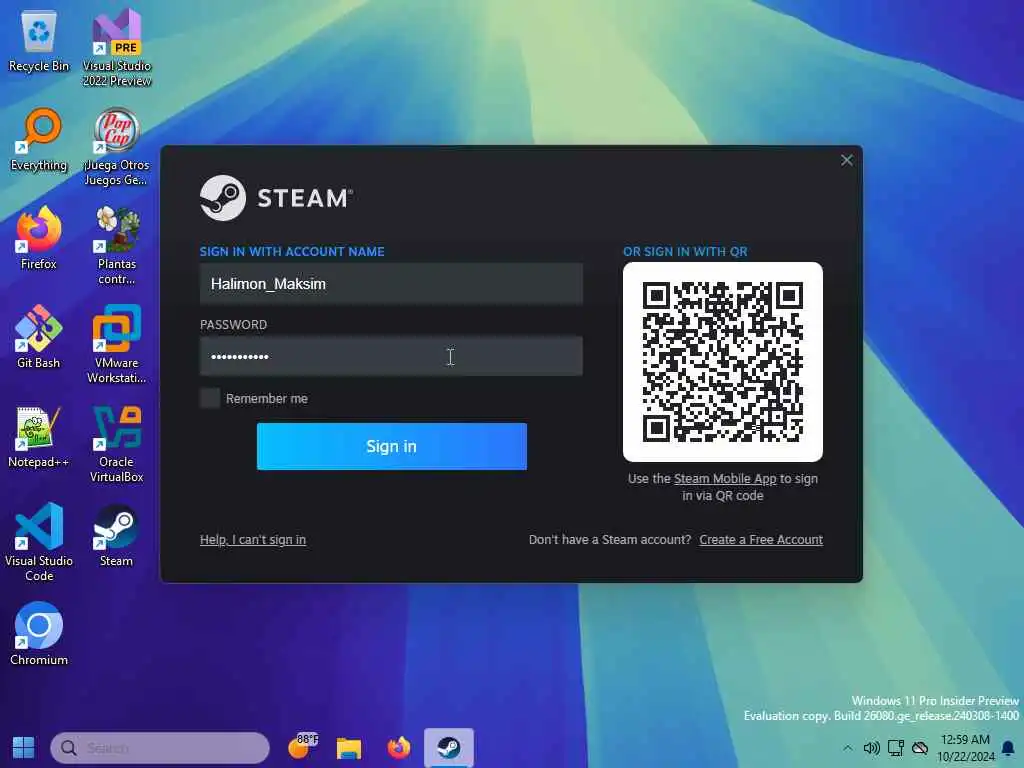
Task: Select the Oracle VirtualBox desktop icon
Action: pyautogui.click(x=117, y=444)
